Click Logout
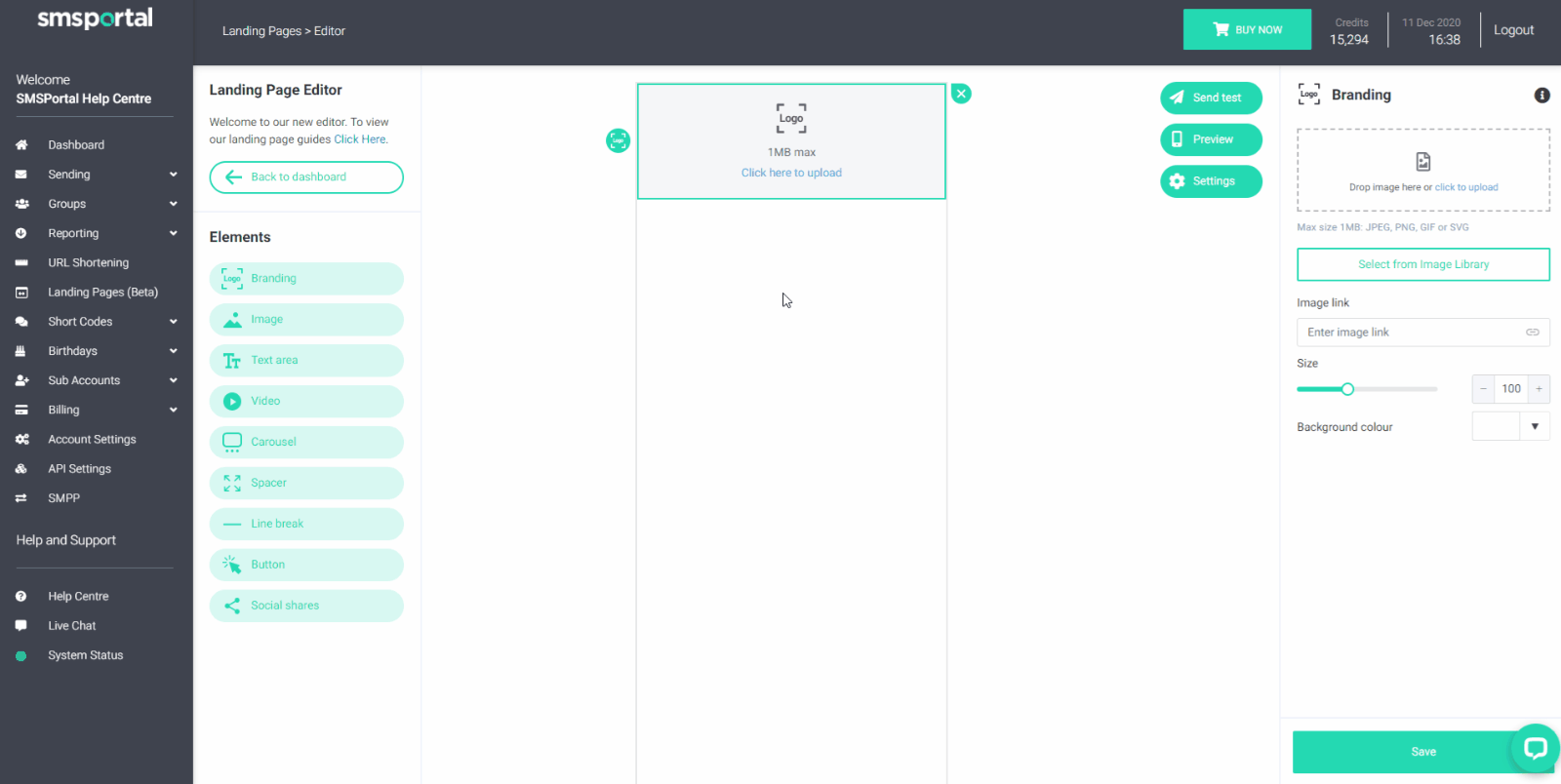 (x=1513, y=30)
